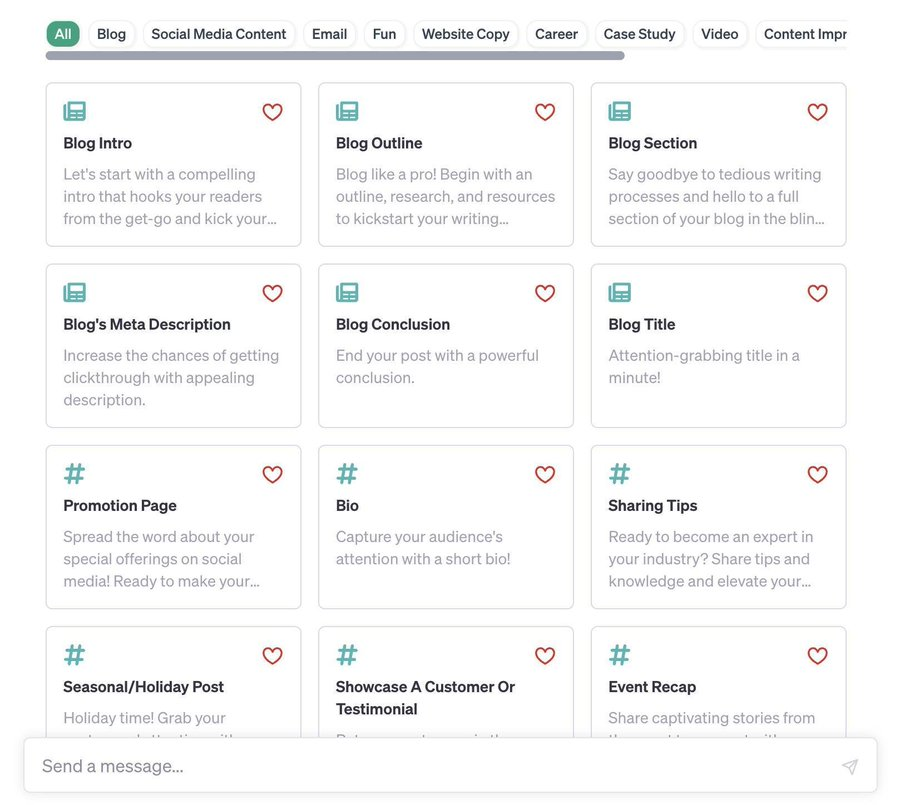
Task: Favorite the Blog Intro template heart
Action: [272, 112]
